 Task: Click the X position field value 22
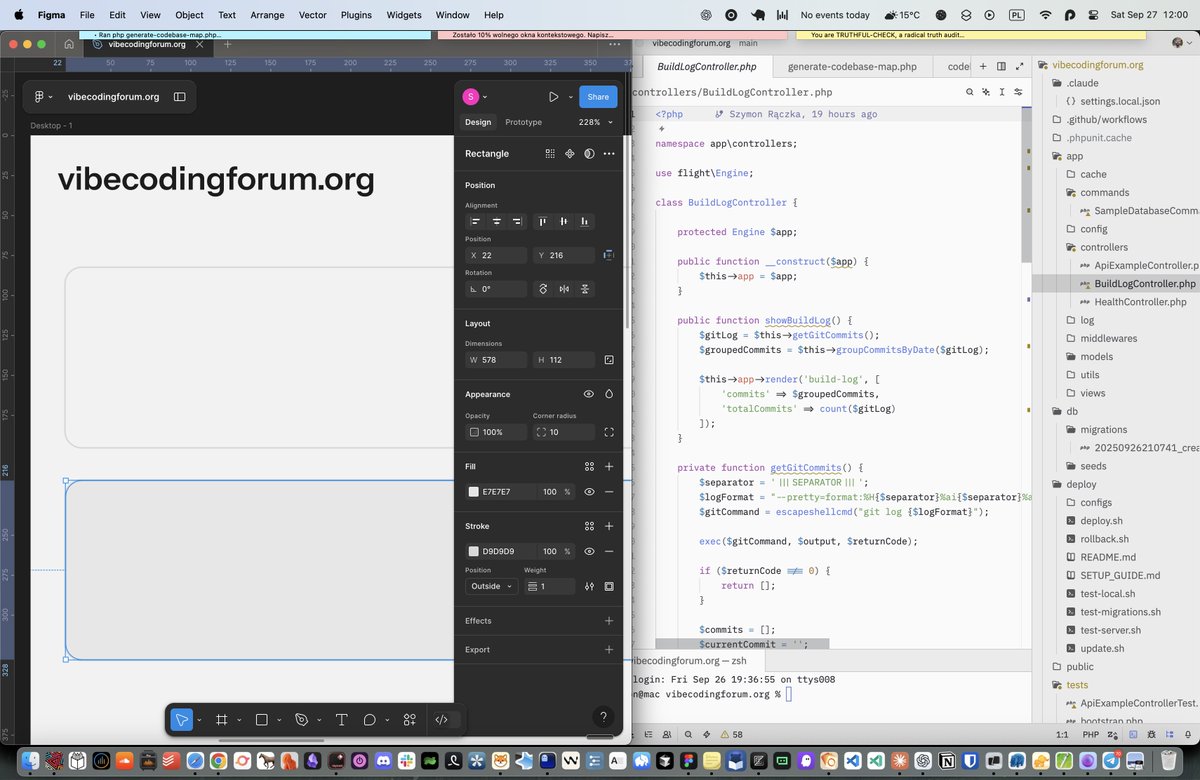click(496, 255)
